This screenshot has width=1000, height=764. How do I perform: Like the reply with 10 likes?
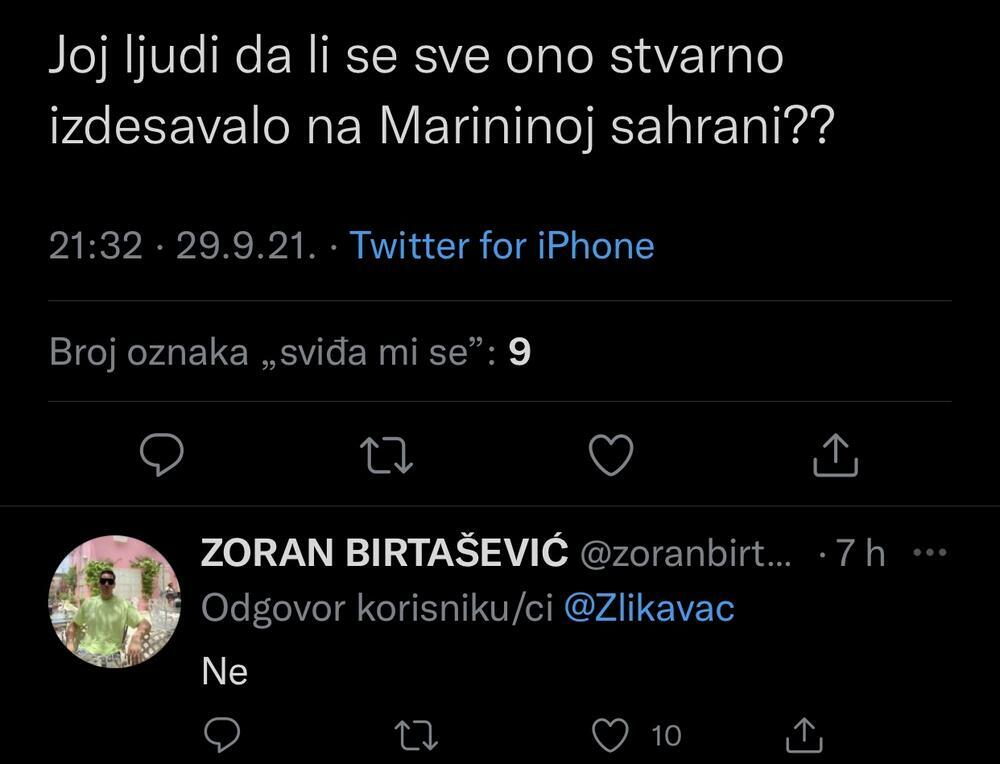tap(612, 736)
